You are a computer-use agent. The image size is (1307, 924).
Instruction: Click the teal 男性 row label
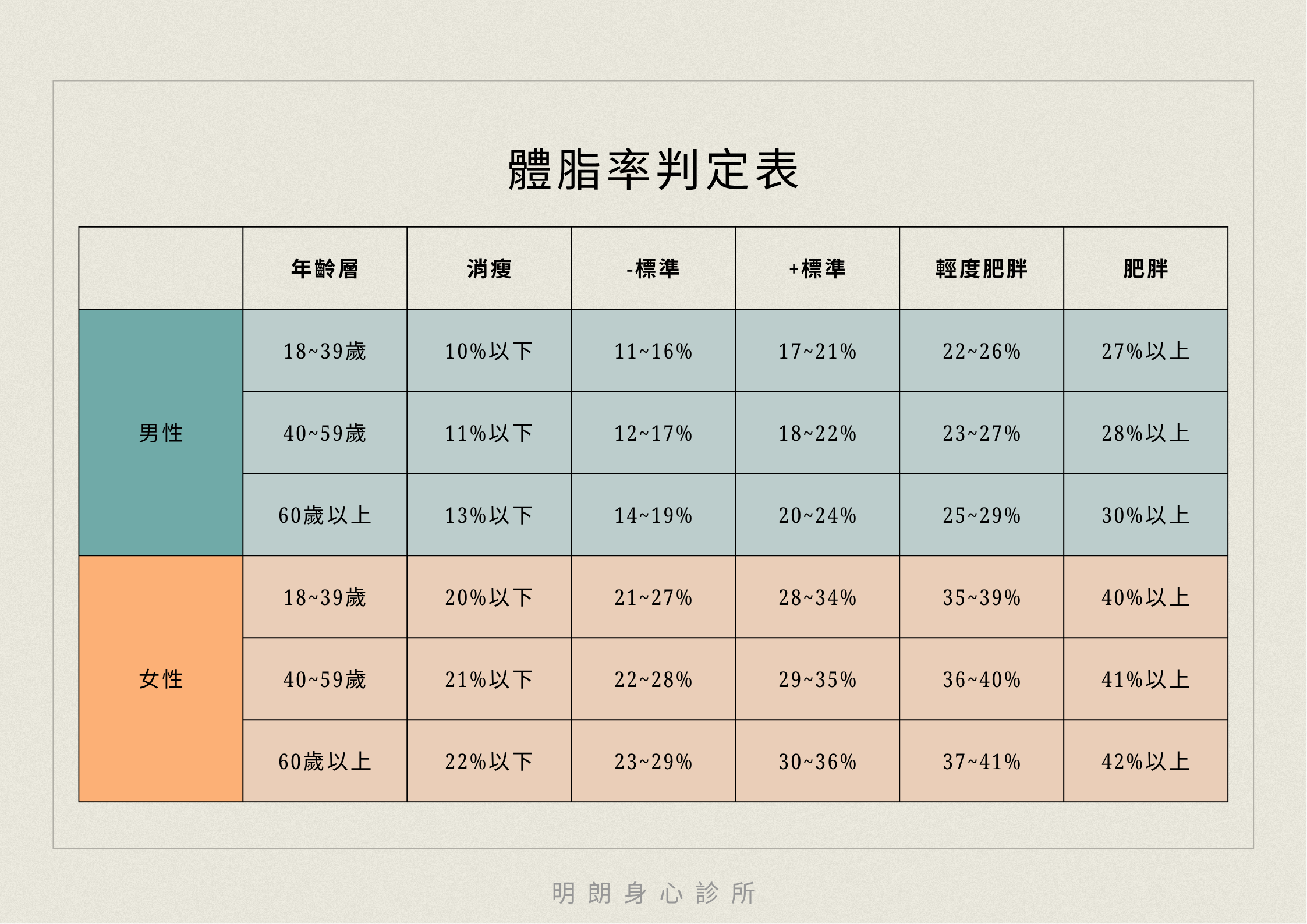coord(161,433)
